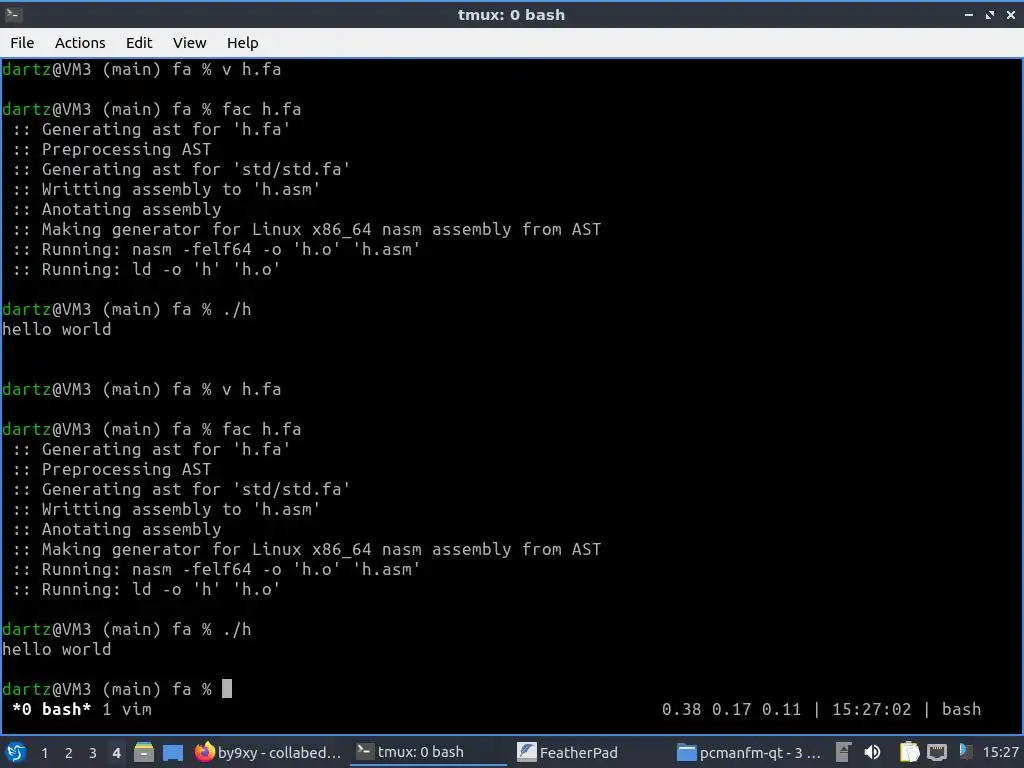Click the first 'v h.fa' command line

142,69
